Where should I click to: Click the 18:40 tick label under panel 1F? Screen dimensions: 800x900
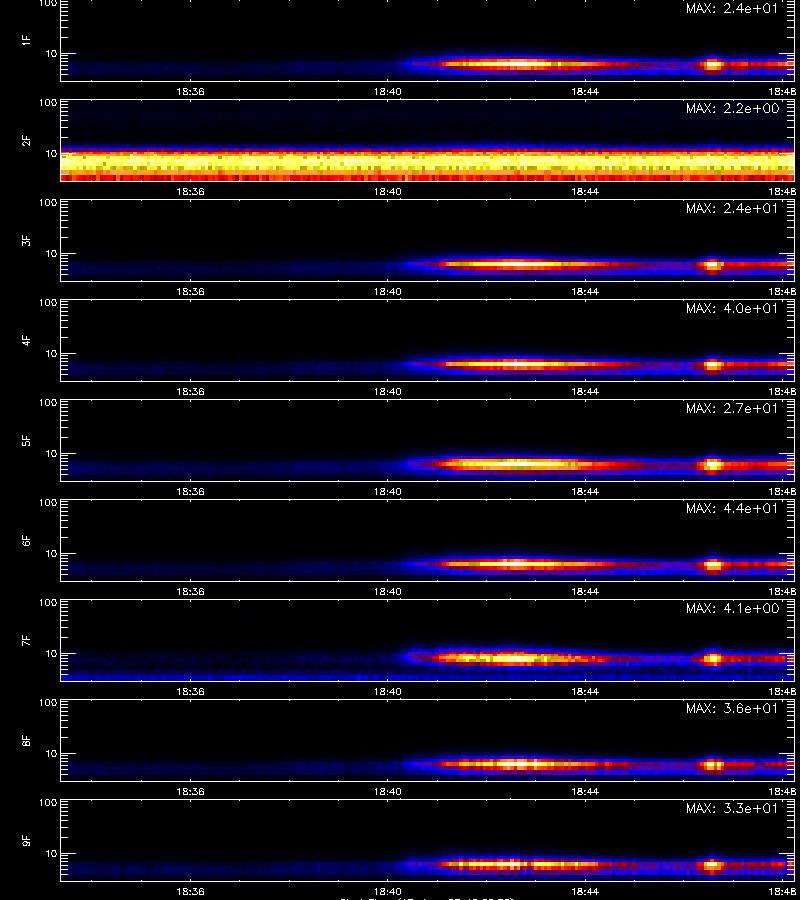click(387, 91)
